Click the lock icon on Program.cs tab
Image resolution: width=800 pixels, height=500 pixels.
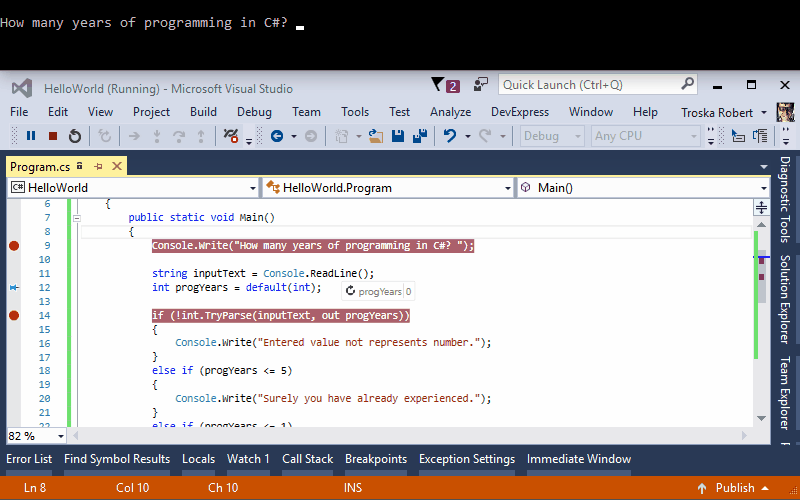coord(80,166)
